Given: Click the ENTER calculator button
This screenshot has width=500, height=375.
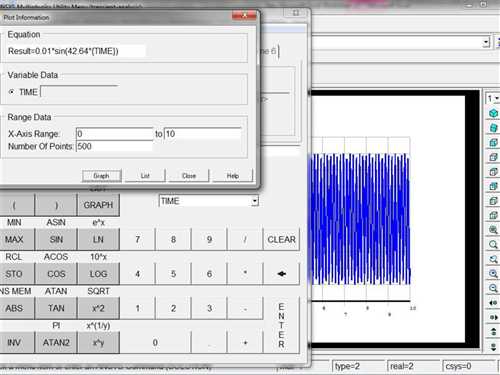Looking at the screenshot, I should pos(282,325).
